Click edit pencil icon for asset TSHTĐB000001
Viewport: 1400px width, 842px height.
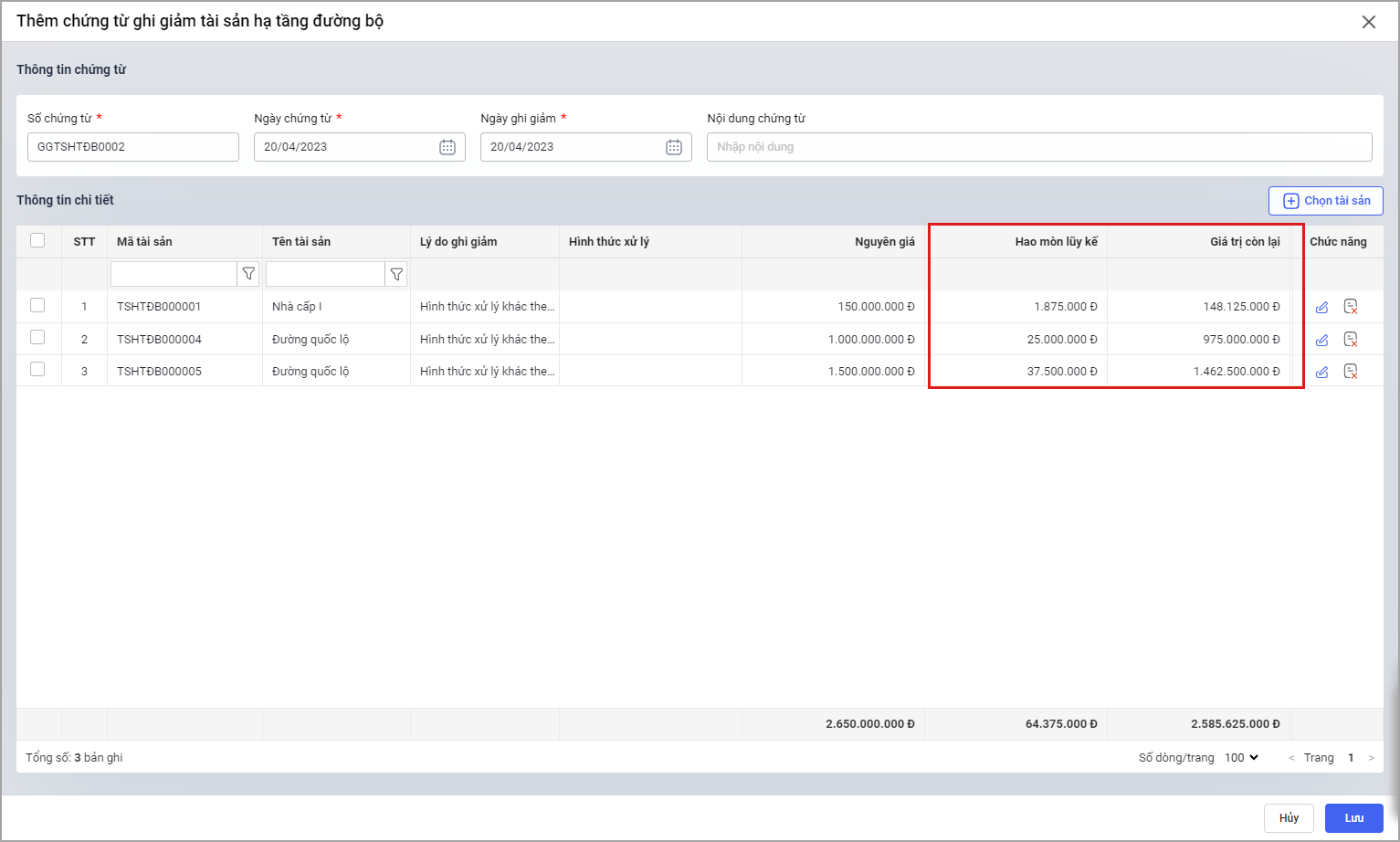pyautogui.click(x=1321, y=307)
